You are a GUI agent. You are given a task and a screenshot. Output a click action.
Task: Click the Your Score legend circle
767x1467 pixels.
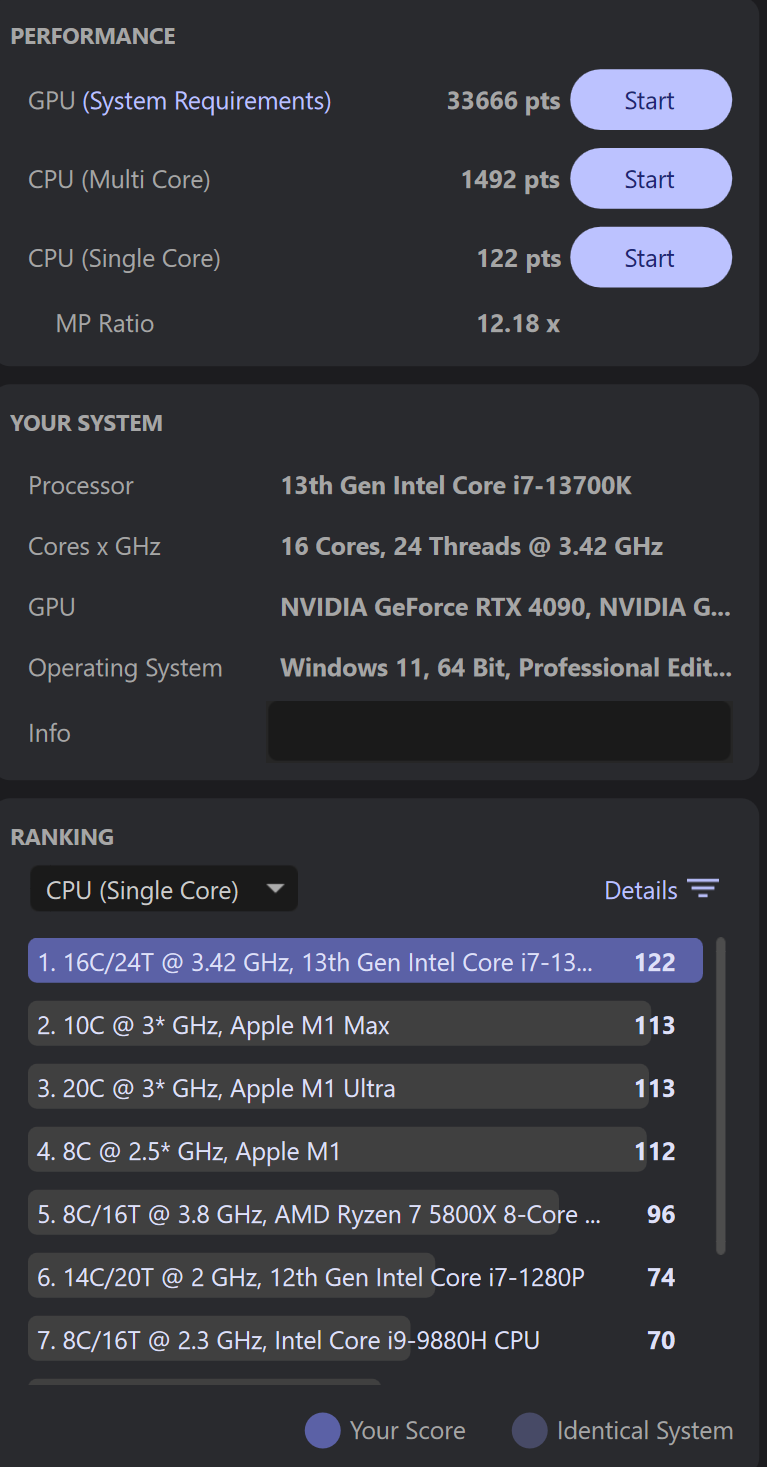(323, 1431)
